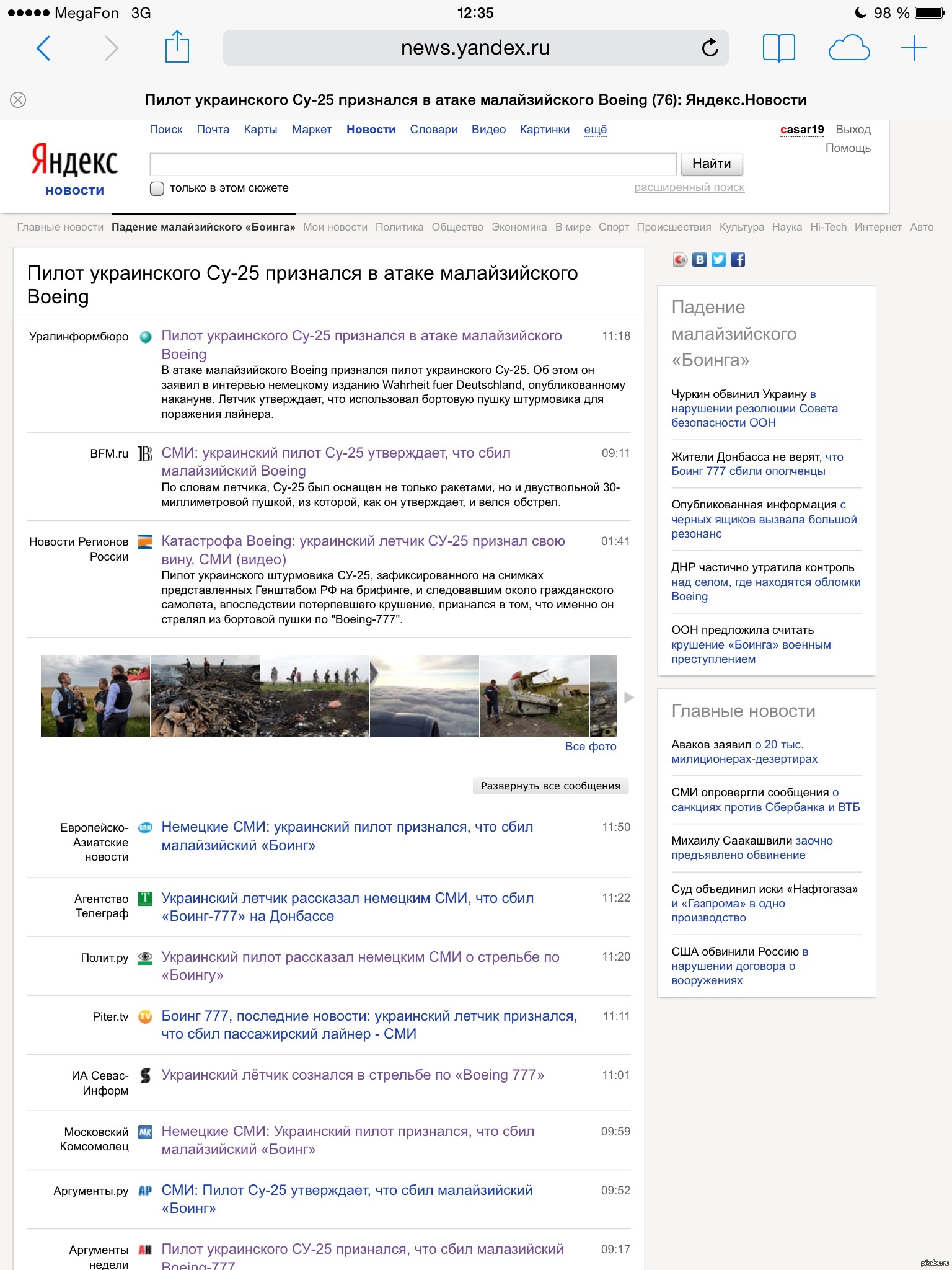Viewport: 952px width, 1270px height.
Task: Open 'ООН предложила считать' sidebar story
Action: pyautogui.click(x=751, y=644)
